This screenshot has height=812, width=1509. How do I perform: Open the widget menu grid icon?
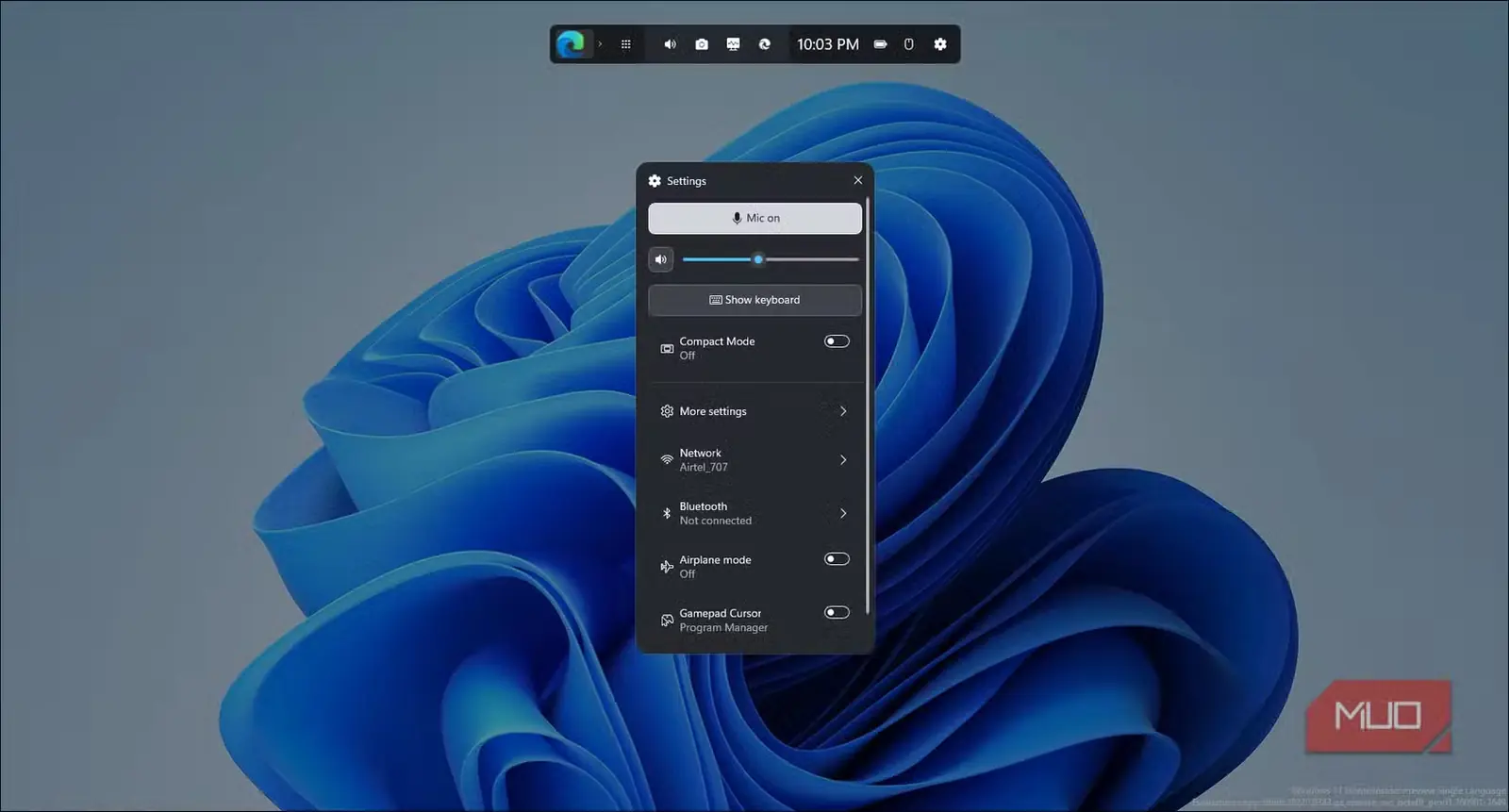pos(625,44)
